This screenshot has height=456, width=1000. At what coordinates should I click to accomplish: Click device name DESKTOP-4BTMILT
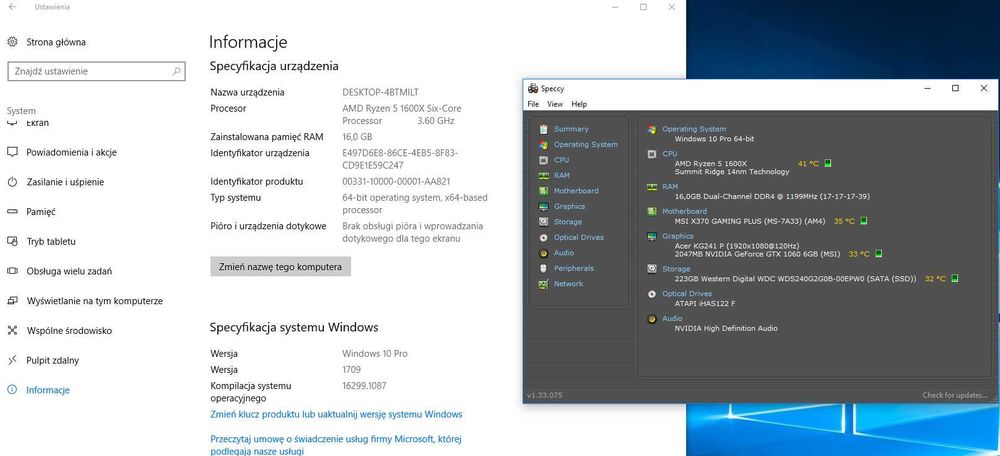coord(381,92)
